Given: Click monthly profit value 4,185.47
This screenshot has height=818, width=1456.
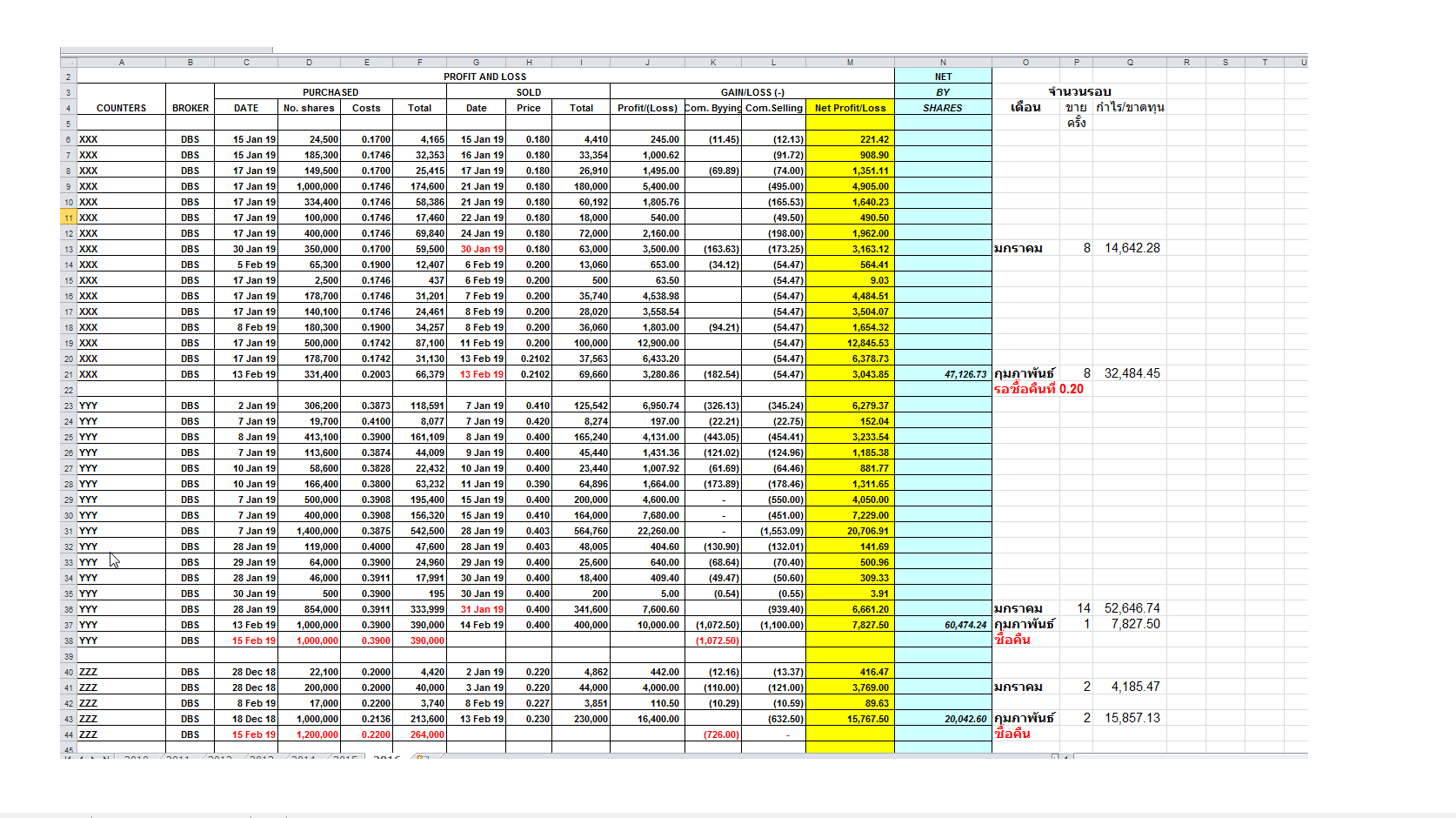Looking at the screenshot, I should pyautogui.click(x=1135, y=687).
